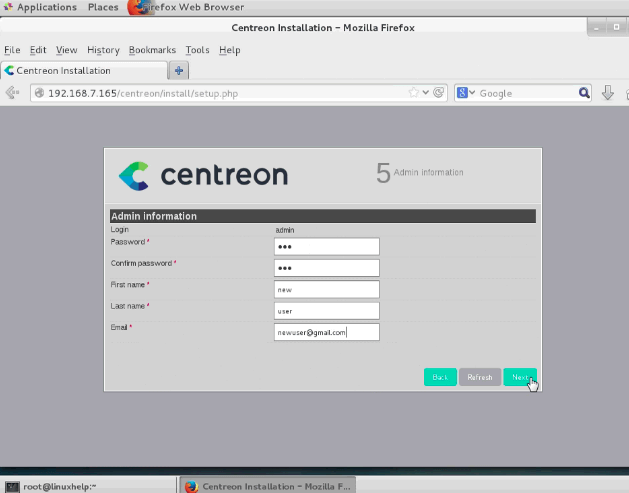Click the magnifier search icon
Image resolution: width=629 pixels, height=493 pixels.
click(584, 93)
